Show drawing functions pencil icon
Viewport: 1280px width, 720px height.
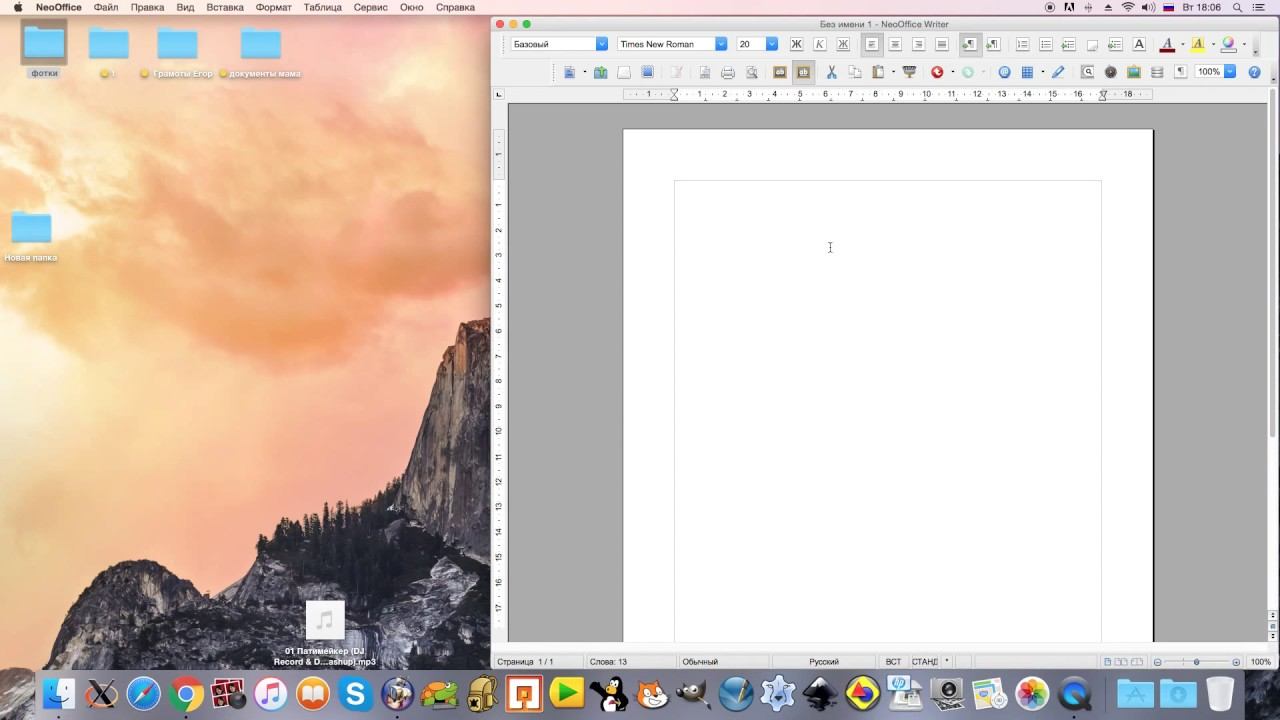pyautogui.click(x=1058, y=72)
